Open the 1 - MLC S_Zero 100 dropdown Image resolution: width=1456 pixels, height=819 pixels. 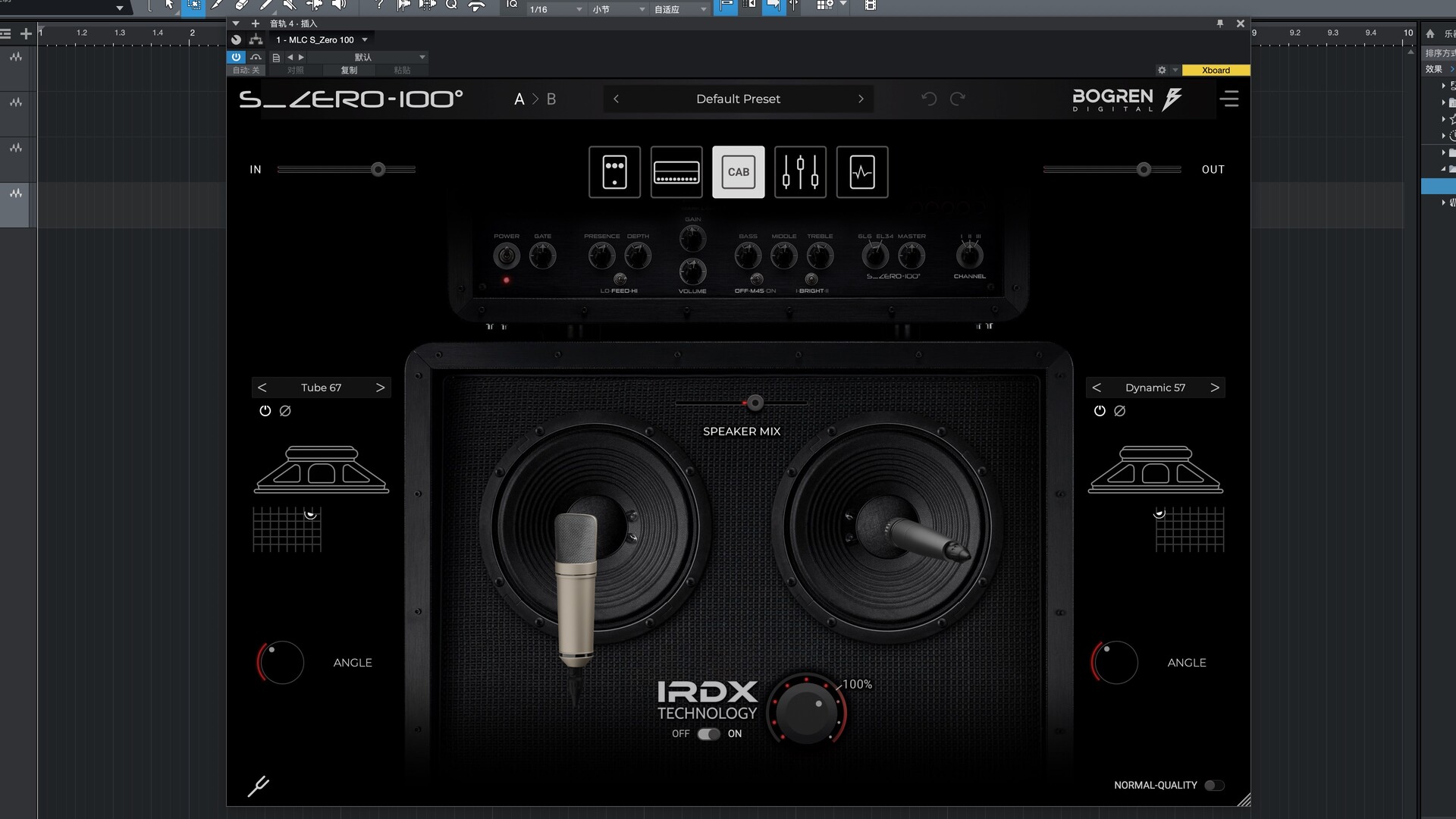point(322,40)
